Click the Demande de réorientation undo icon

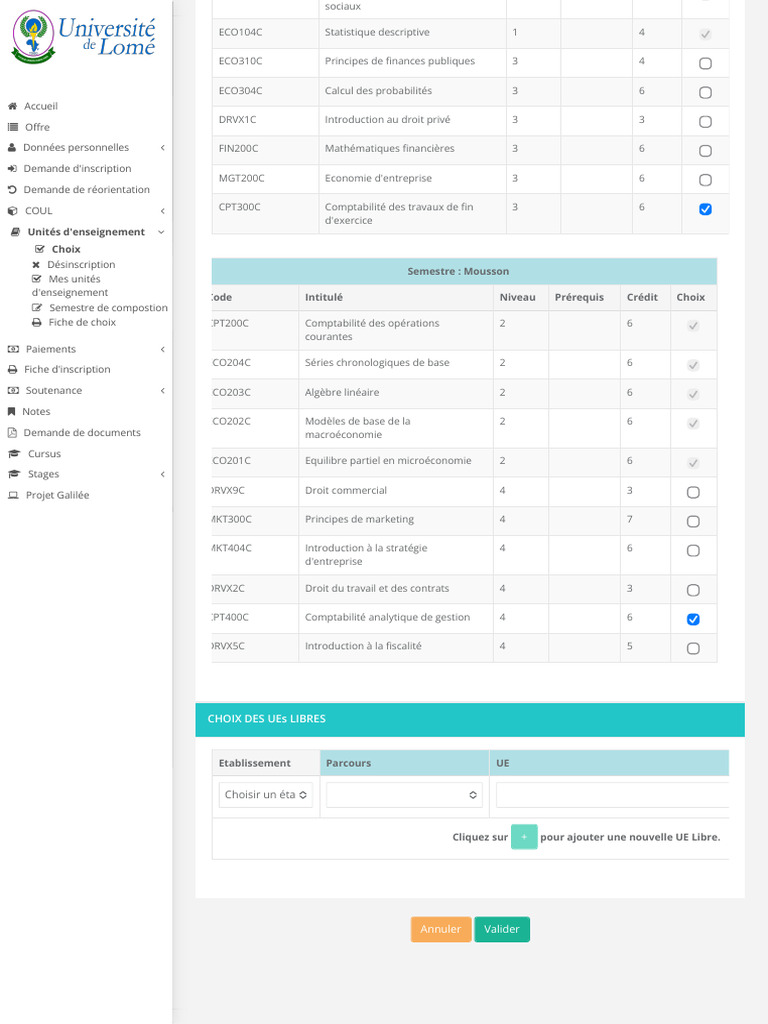pyautogui.click(x=12, y=189)
